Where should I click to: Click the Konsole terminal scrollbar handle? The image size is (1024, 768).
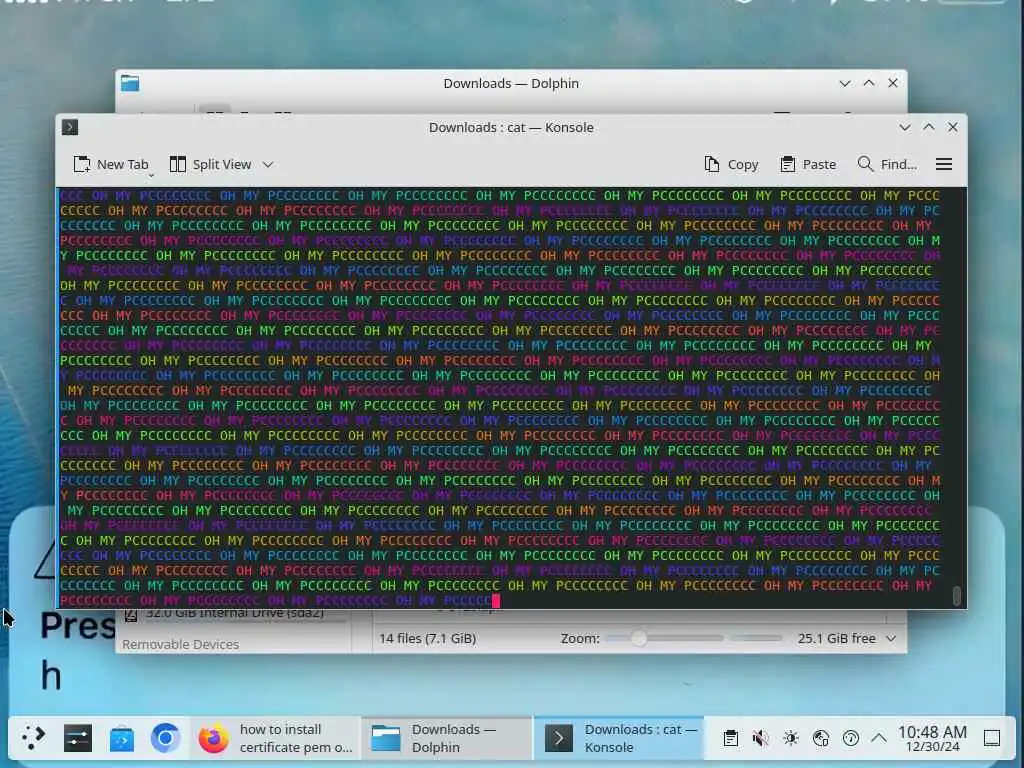click(x=957, y=596)
